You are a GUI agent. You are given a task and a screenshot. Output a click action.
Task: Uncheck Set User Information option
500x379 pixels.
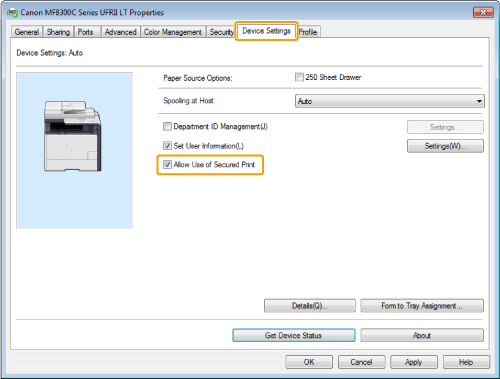click(167, 146)
